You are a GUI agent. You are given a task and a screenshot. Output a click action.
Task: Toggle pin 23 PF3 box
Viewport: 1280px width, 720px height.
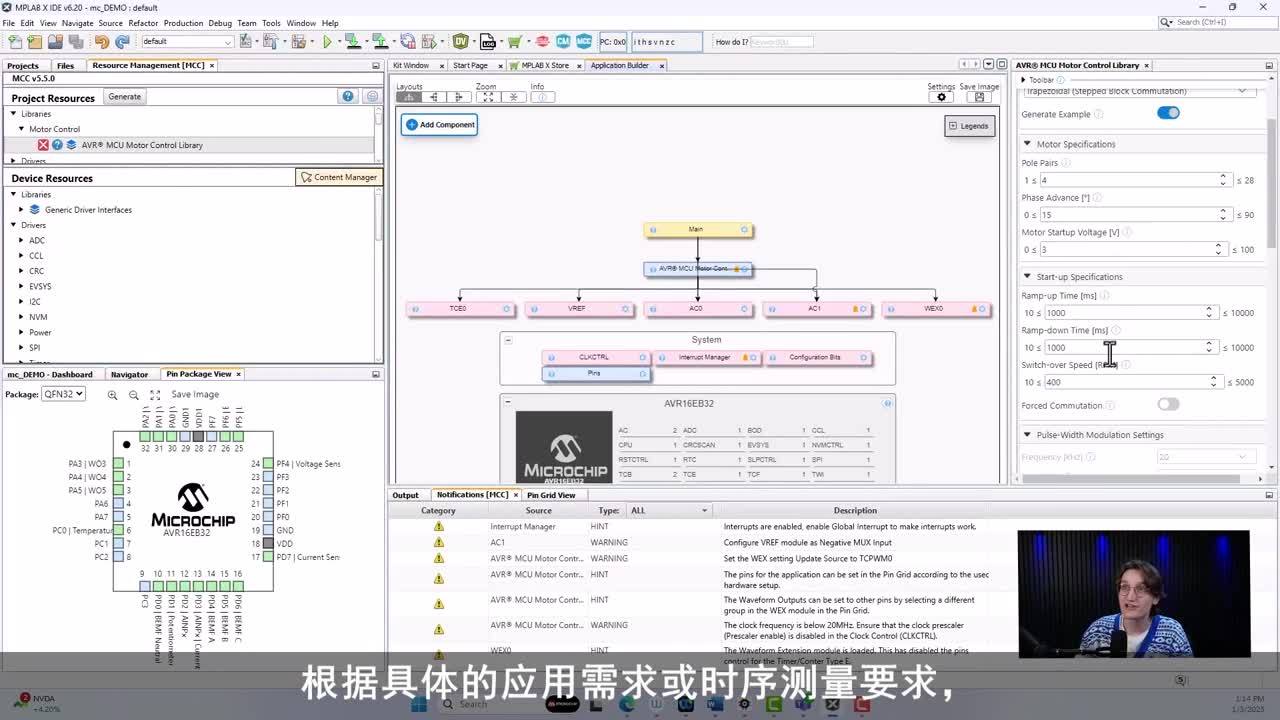[268, 477]
